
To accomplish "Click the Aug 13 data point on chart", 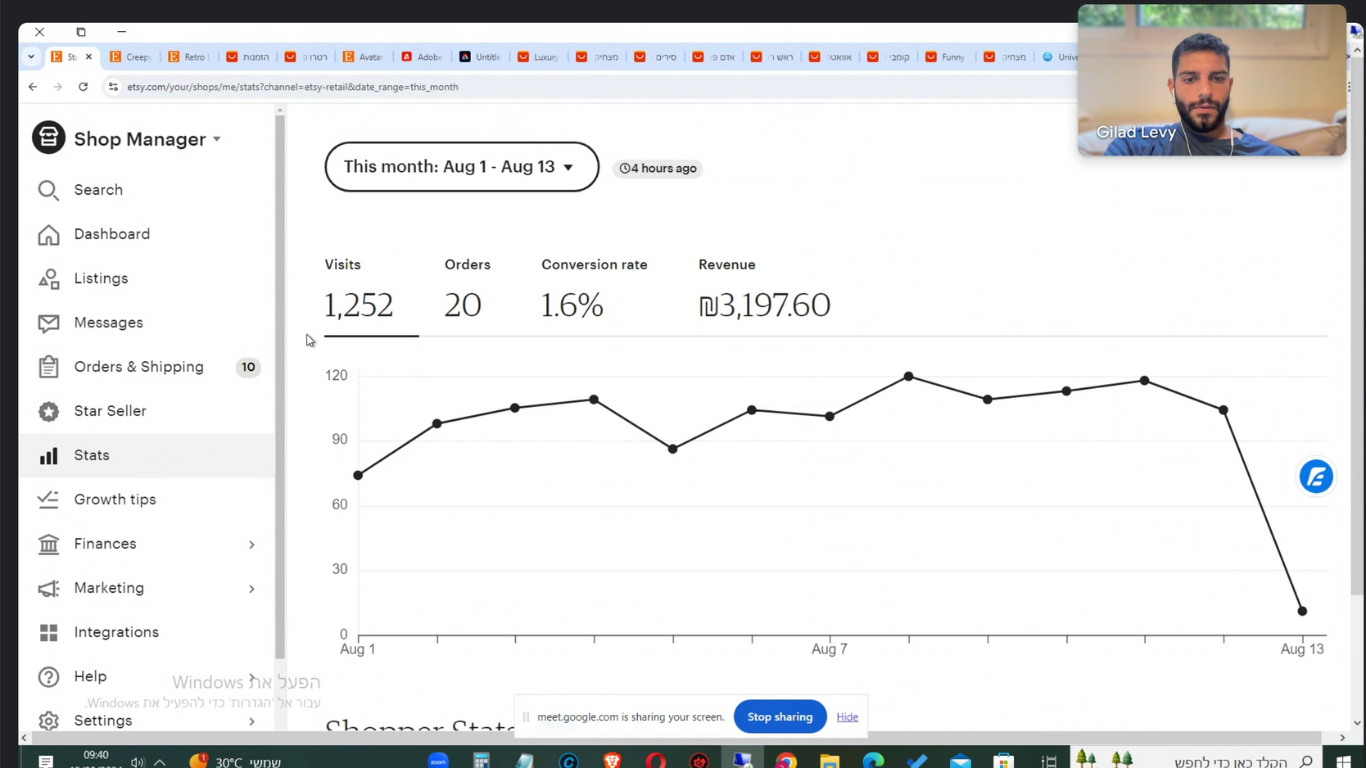I will point(1302,611).
